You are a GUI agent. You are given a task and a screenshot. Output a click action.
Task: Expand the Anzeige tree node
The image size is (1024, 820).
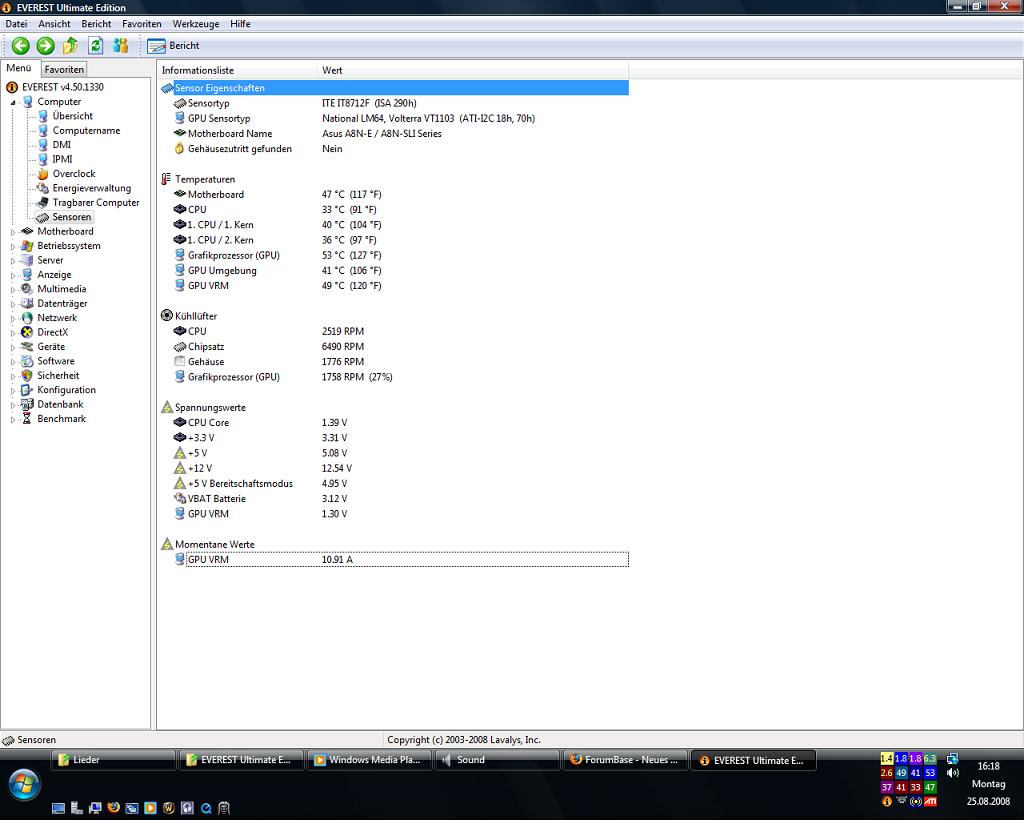pos(12,275)
